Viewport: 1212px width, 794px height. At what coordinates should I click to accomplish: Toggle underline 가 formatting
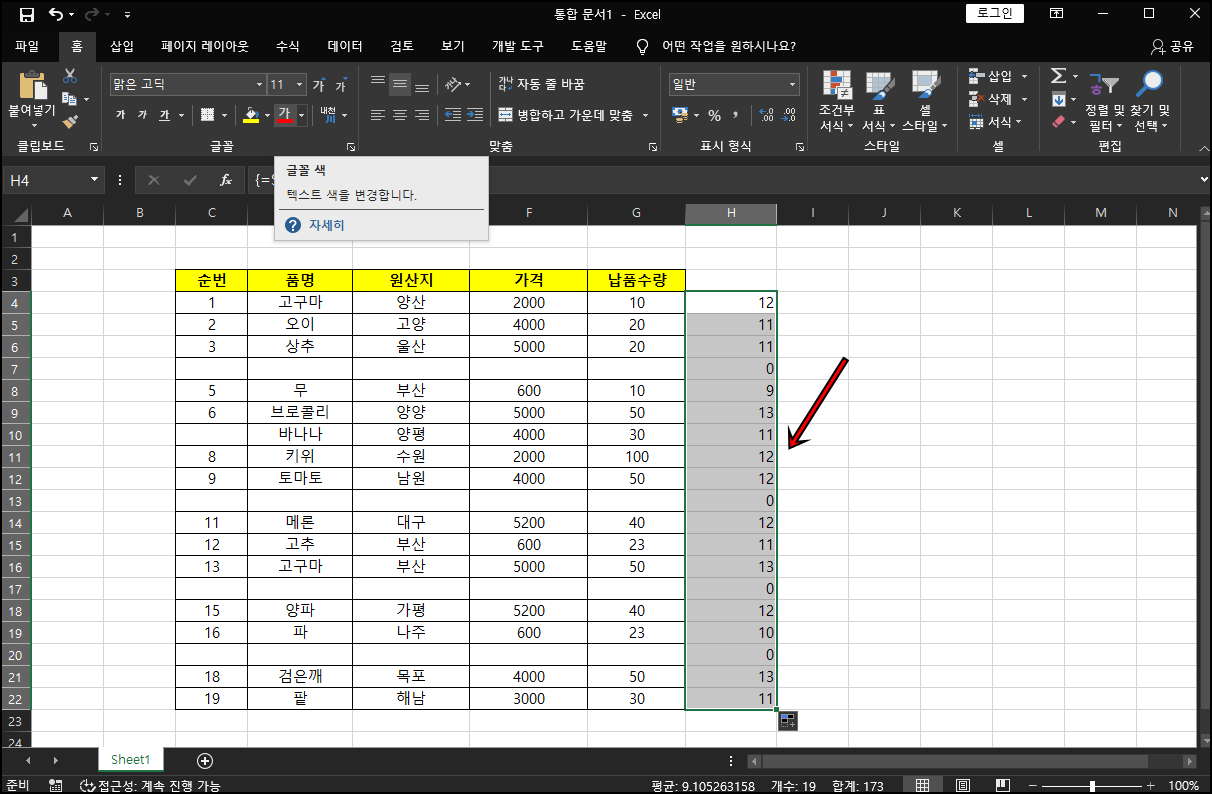click(164, 115)
